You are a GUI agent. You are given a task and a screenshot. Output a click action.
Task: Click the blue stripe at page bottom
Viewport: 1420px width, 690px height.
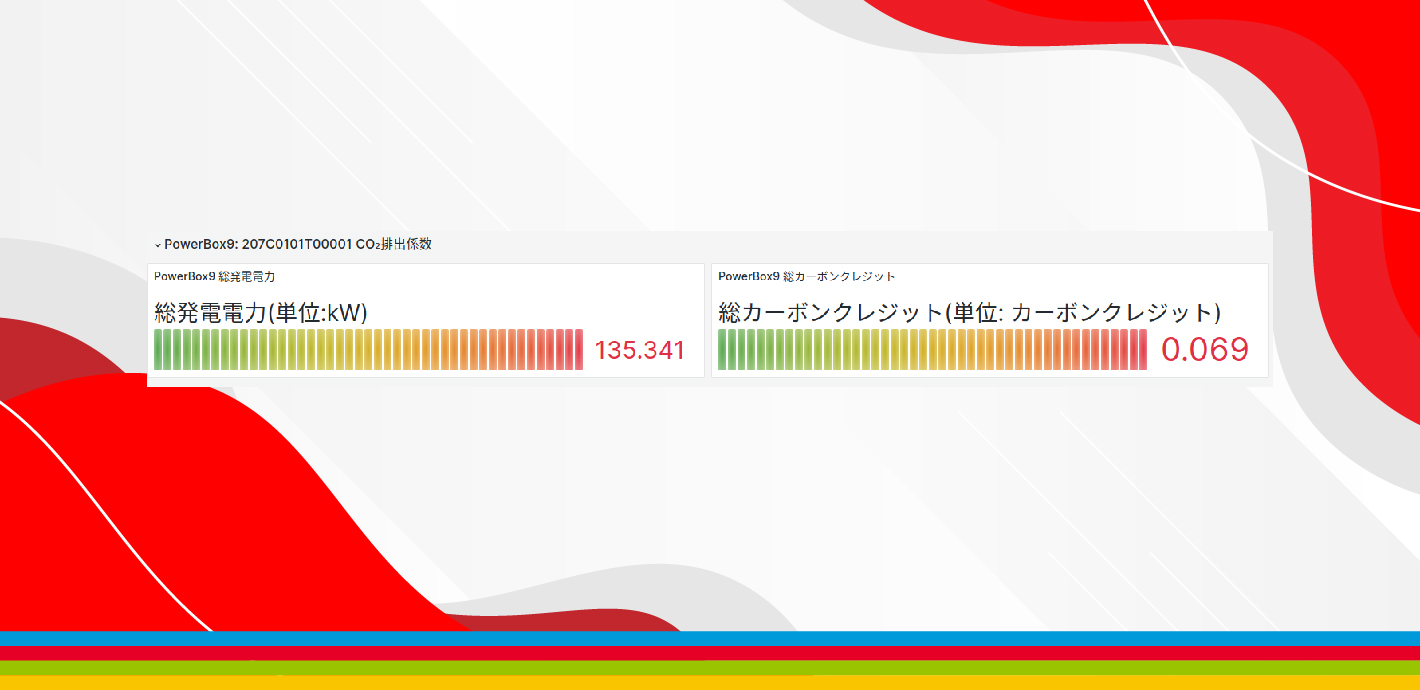pyautogui.click(x=710, y=638)
